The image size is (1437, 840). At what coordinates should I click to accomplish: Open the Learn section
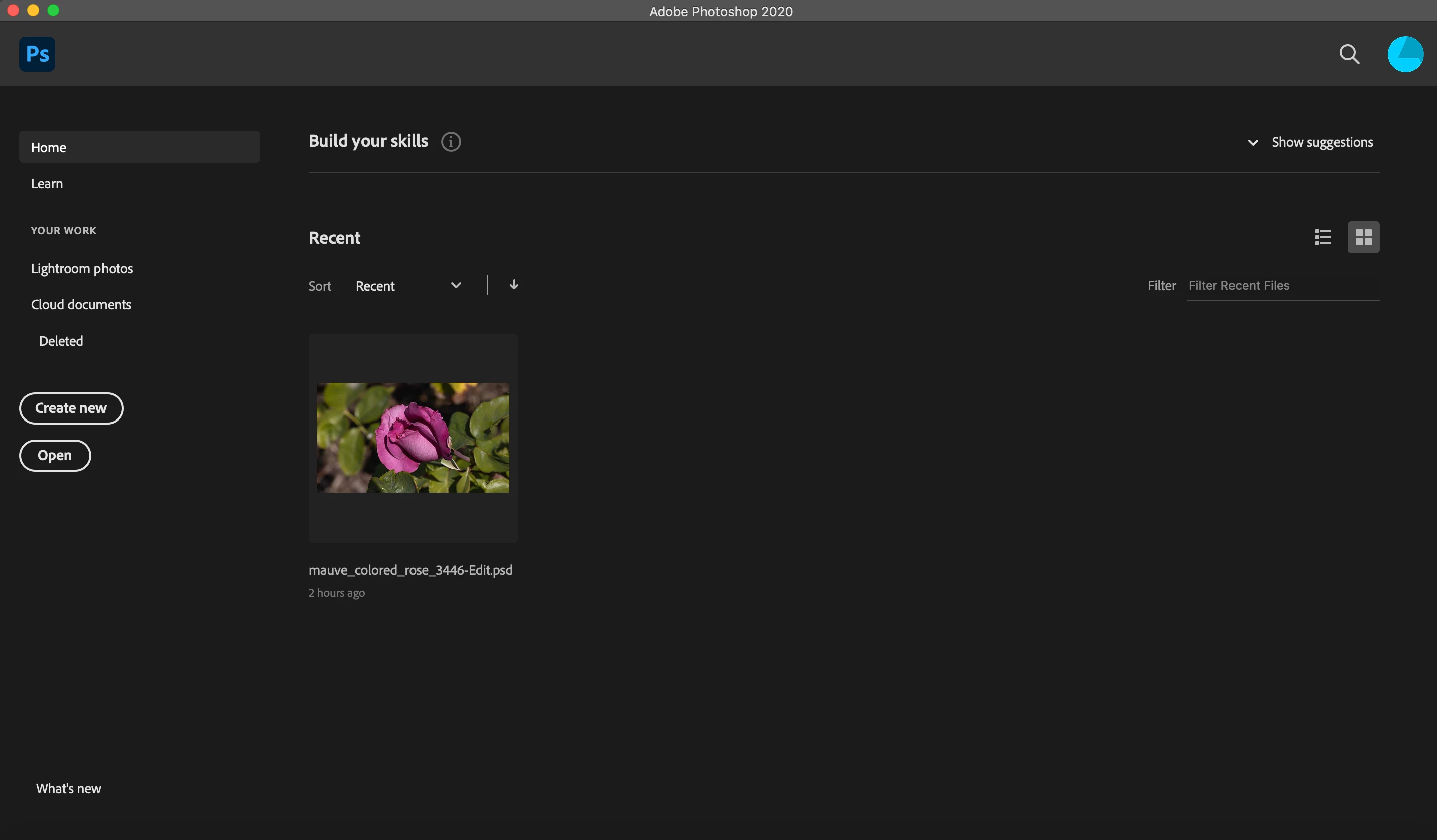tap(47, 184)
